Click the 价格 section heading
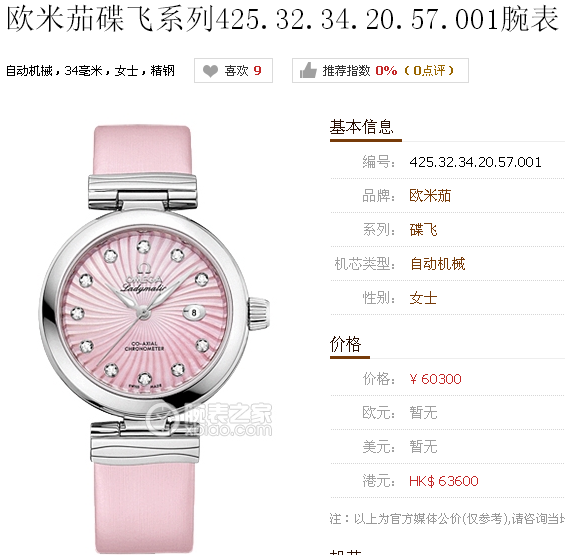This screenshot has height=555, width=565. 345,344
